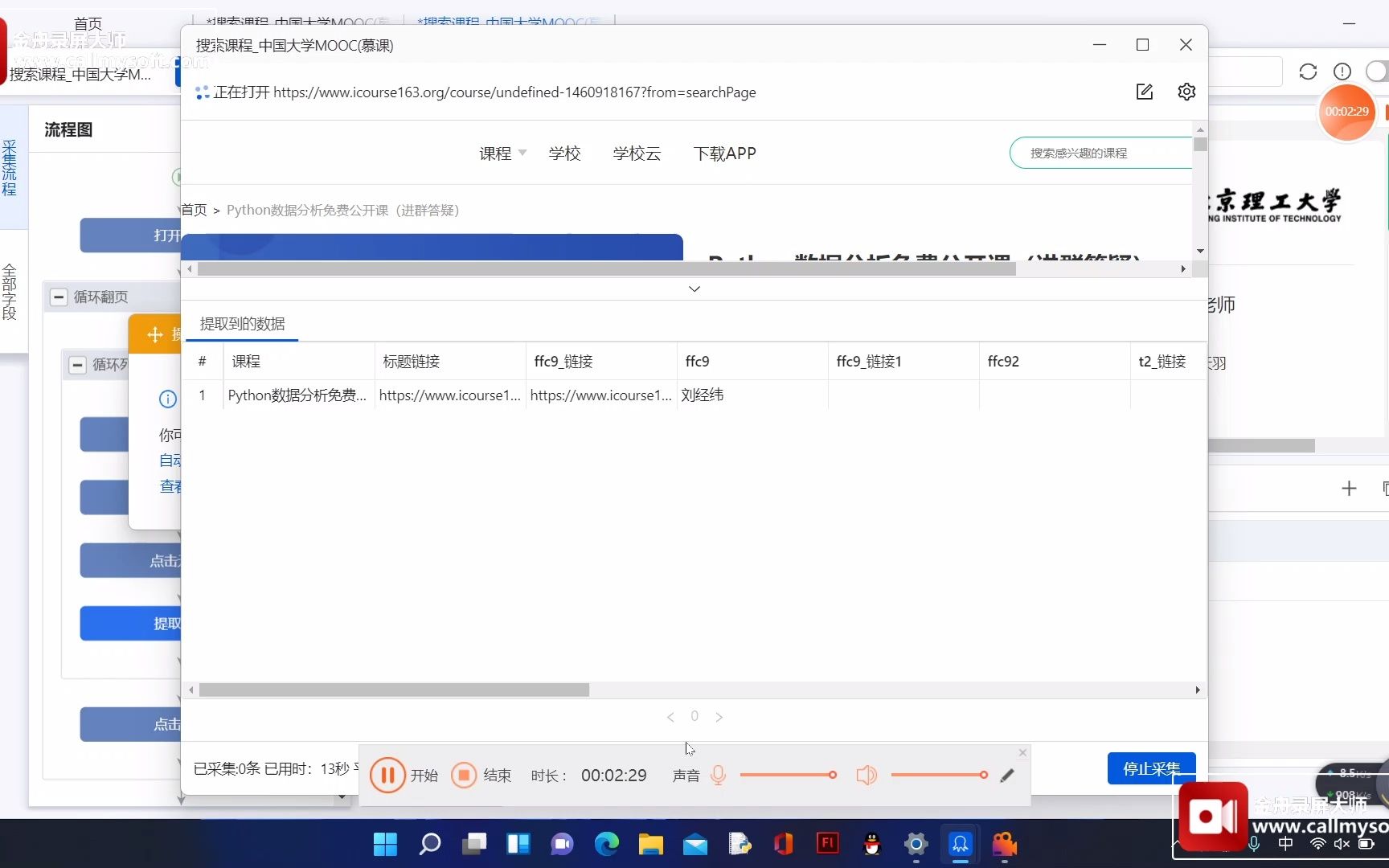Open the screen recorder app on the taskbar
1389x868 pixels.
click(1005, 844)
